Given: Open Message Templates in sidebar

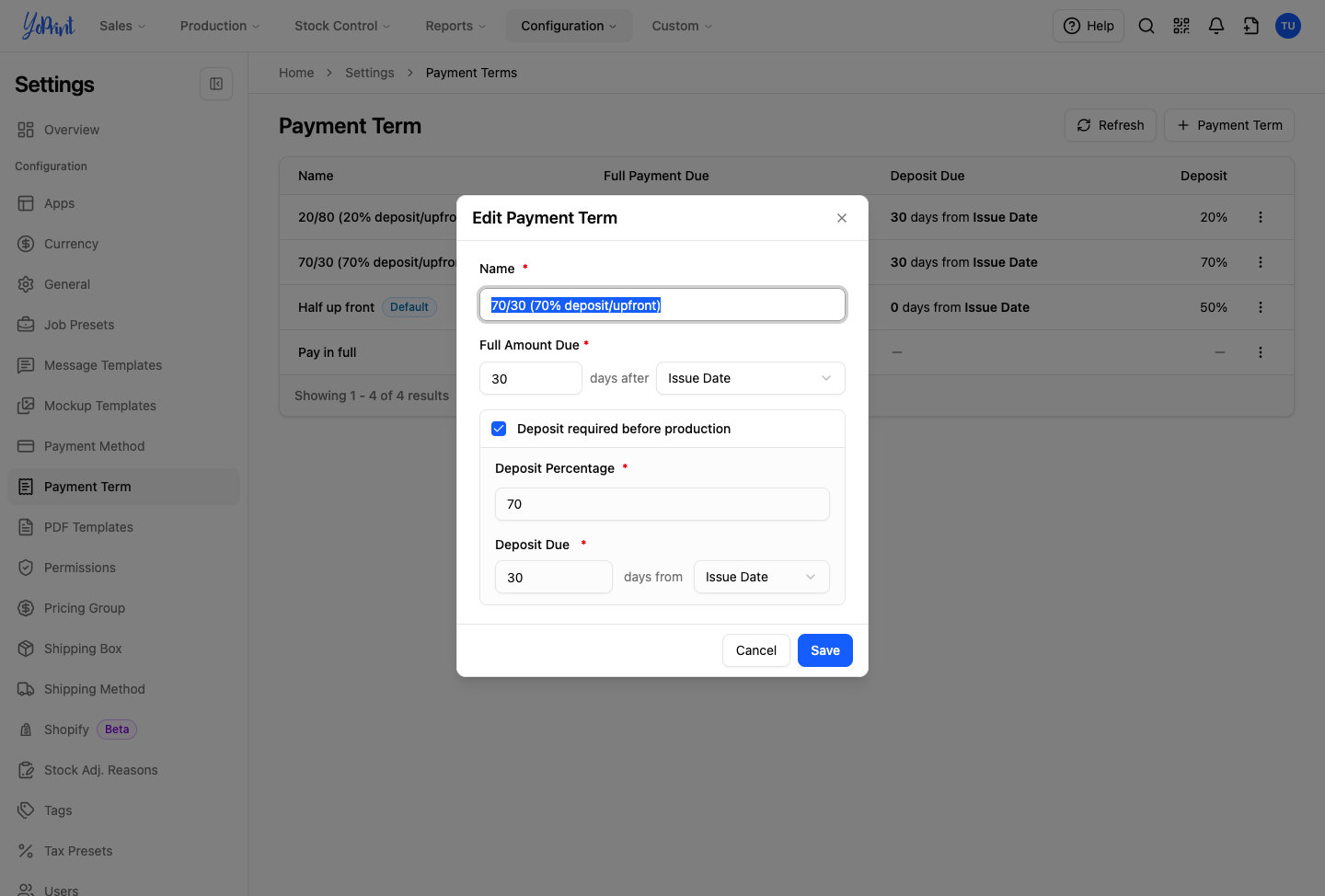Looking at the screenshot, I should pyautogui.click(x=123, y=365).
